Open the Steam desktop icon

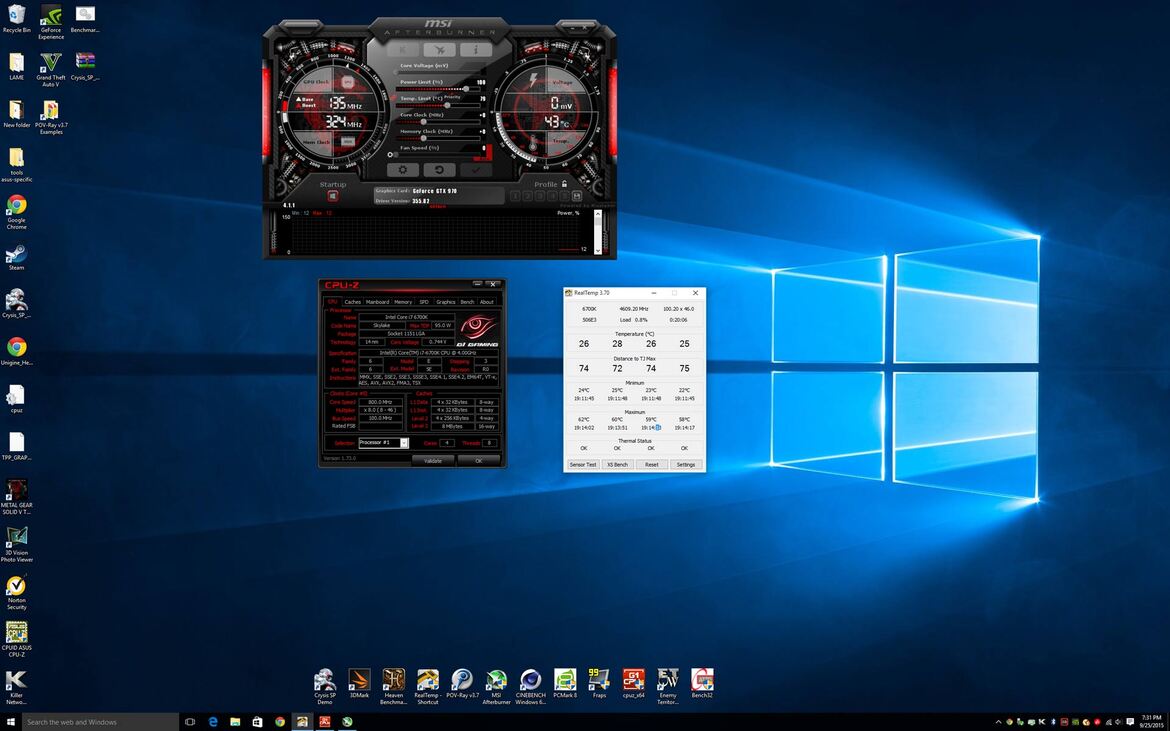[16, 257]
